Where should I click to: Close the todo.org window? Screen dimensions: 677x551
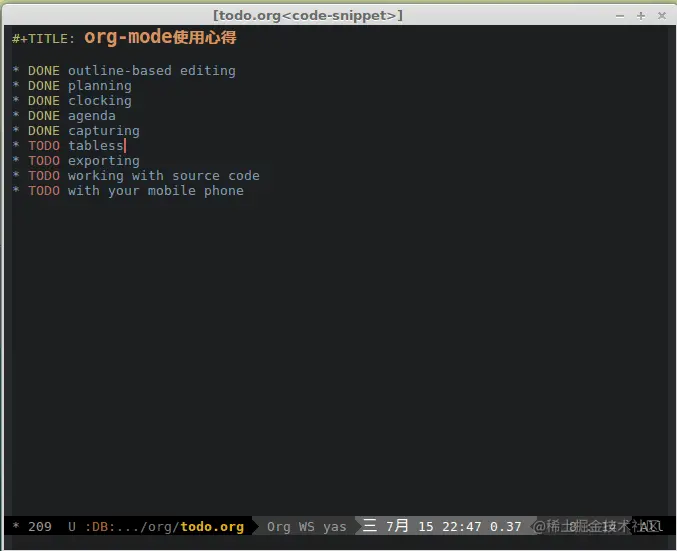661,16
